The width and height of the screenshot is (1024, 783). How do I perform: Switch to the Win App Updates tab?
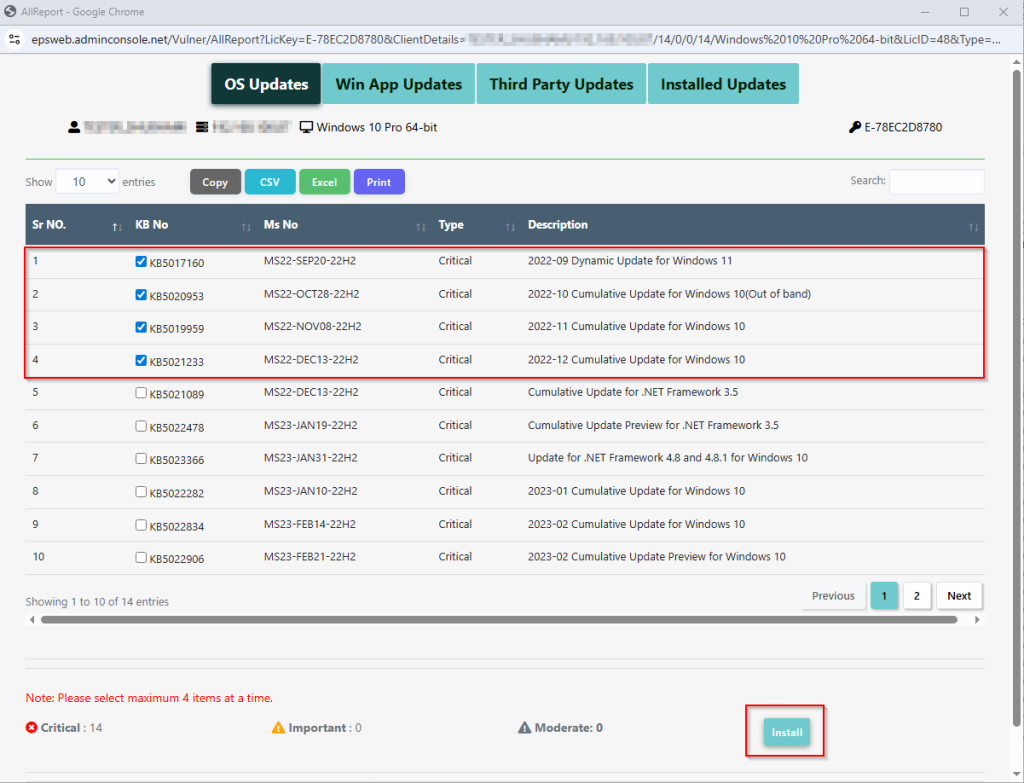[x=398, y=84]
